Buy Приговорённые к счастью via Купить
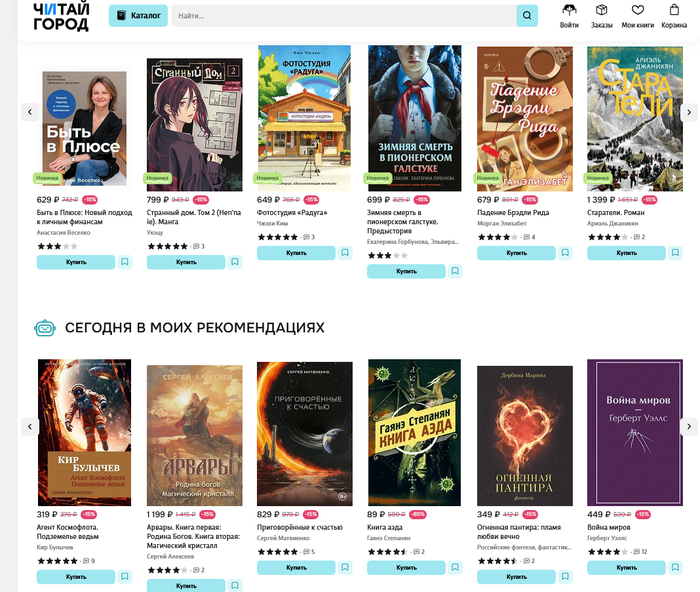The height and width of the screenshot is (592, 700). [x=296, y=567]
